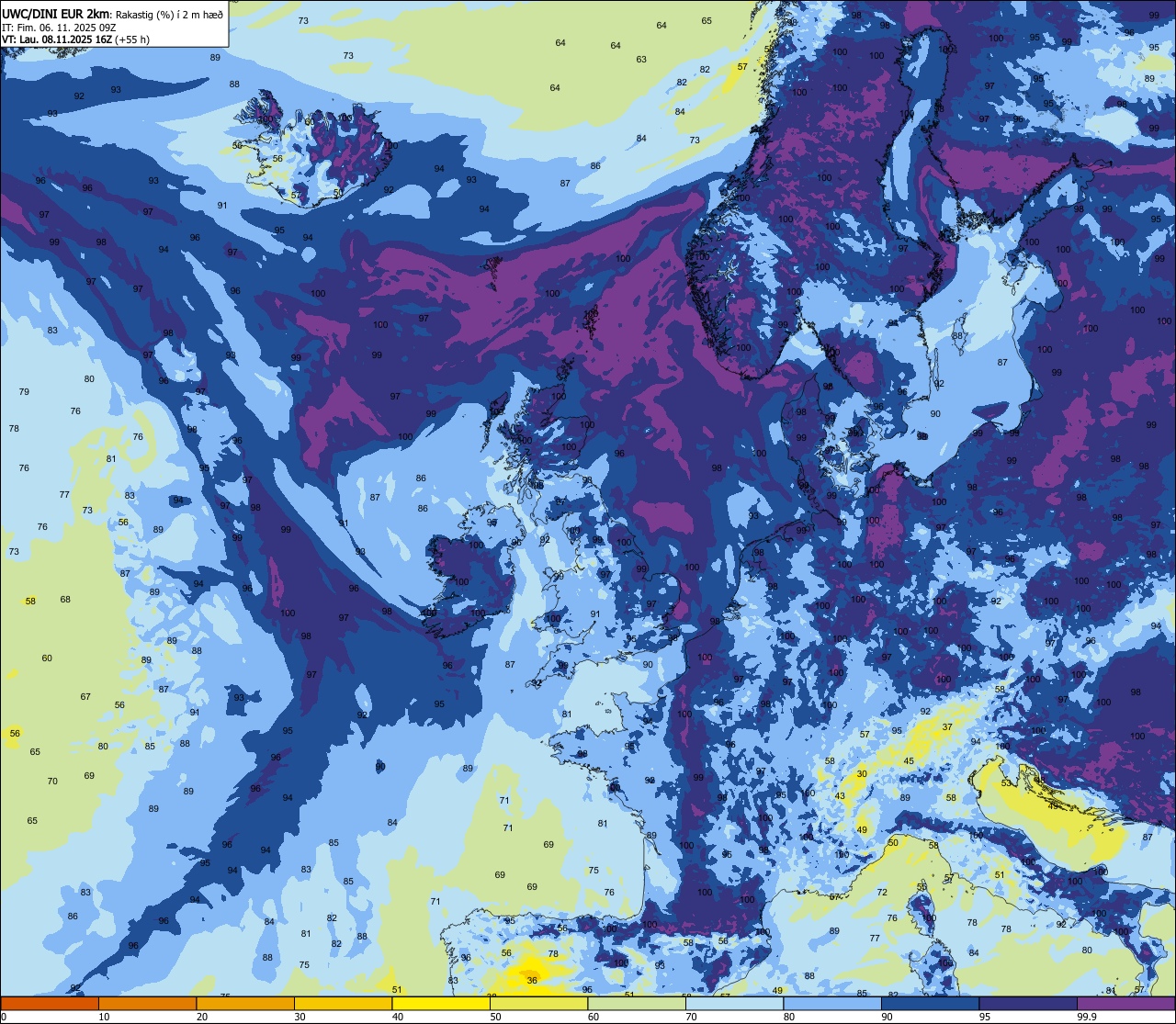The height and width of the screenshot is (1024, 1176).
Task: Select the 50–60 pale yellow legend swatch
Action: pos(538,1003)
